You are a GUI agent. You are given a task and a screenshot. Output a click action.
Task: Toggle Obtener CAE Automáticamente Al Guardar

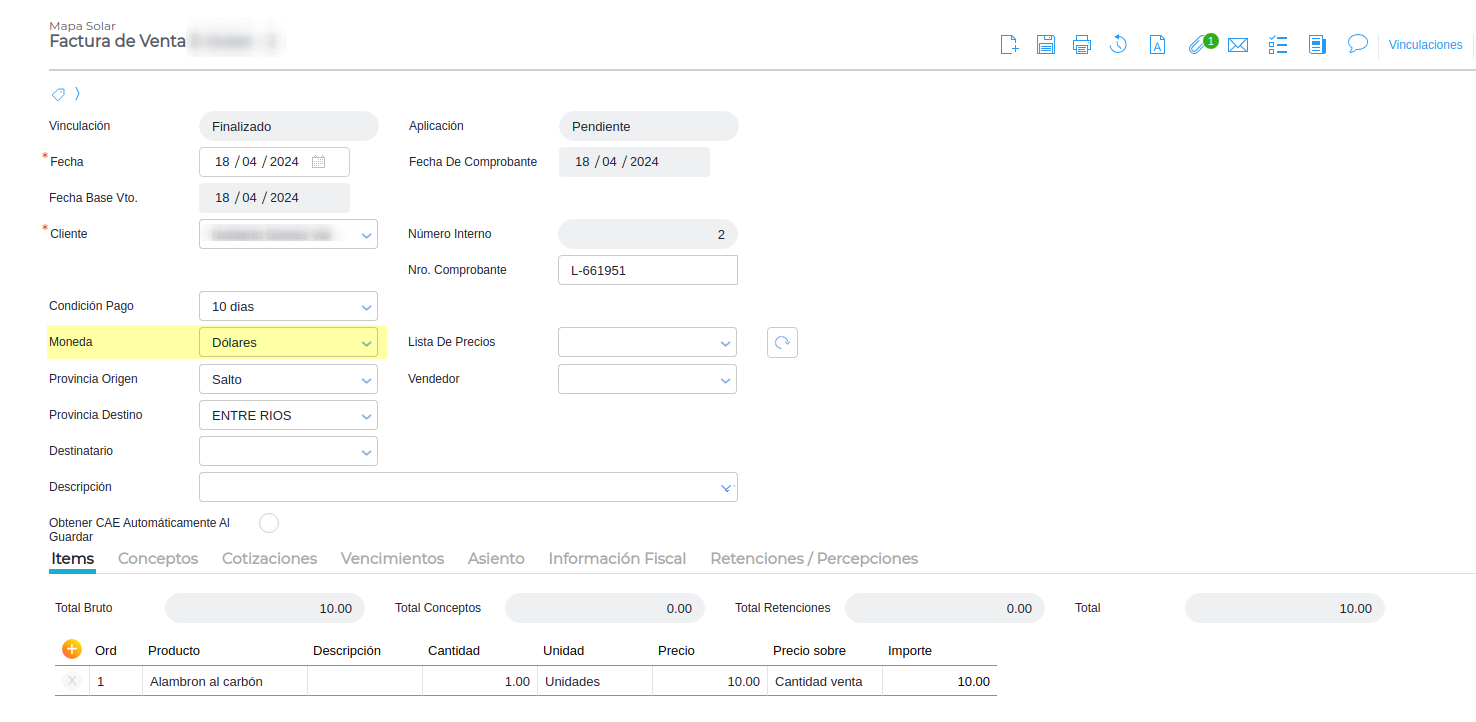pos(268,523)
